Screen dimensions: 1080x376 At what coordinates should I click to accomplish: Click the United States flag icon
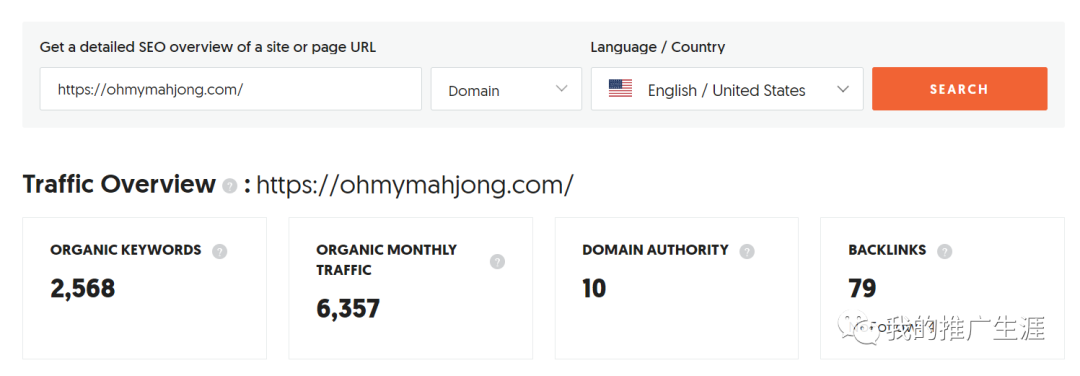coord(621,89)
